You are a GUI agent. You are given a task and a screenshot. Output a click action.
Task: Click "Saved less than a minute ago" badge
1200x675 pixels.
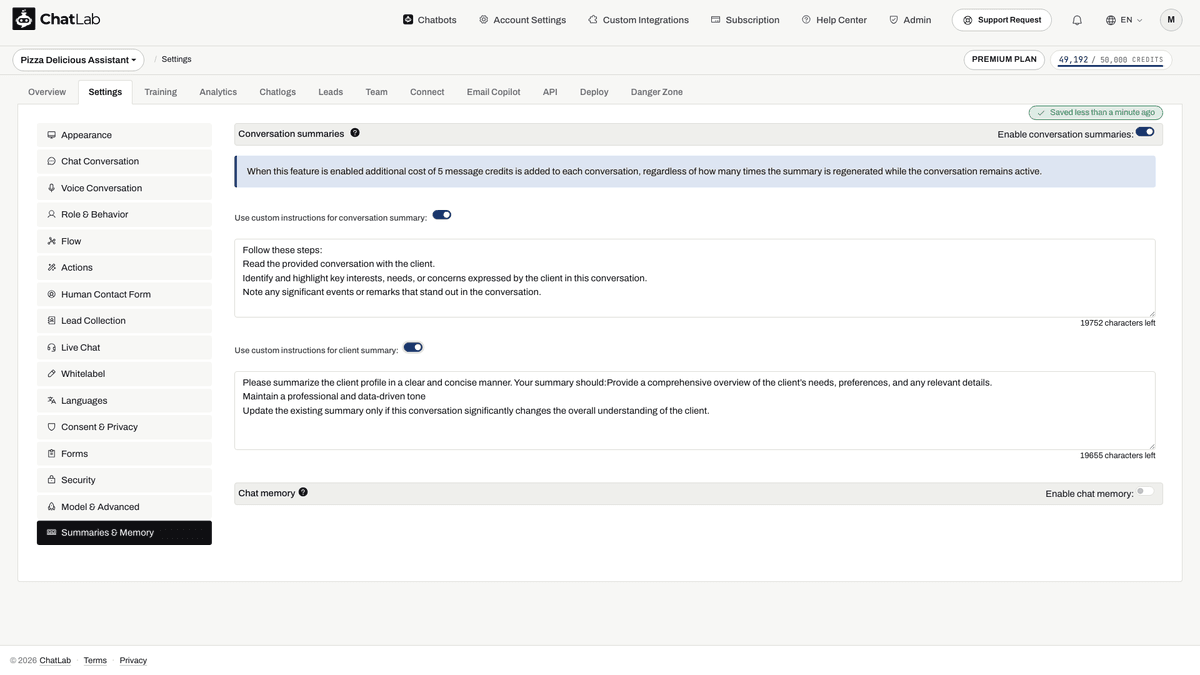click(x=1096, y=113)
